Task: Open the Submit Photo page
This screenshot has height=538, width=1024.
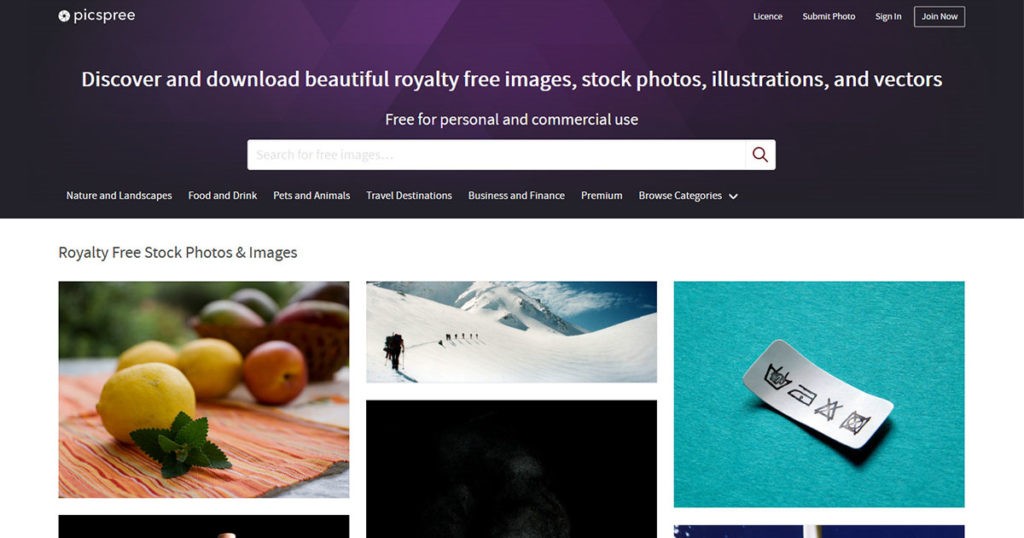Action: [829, 16]
